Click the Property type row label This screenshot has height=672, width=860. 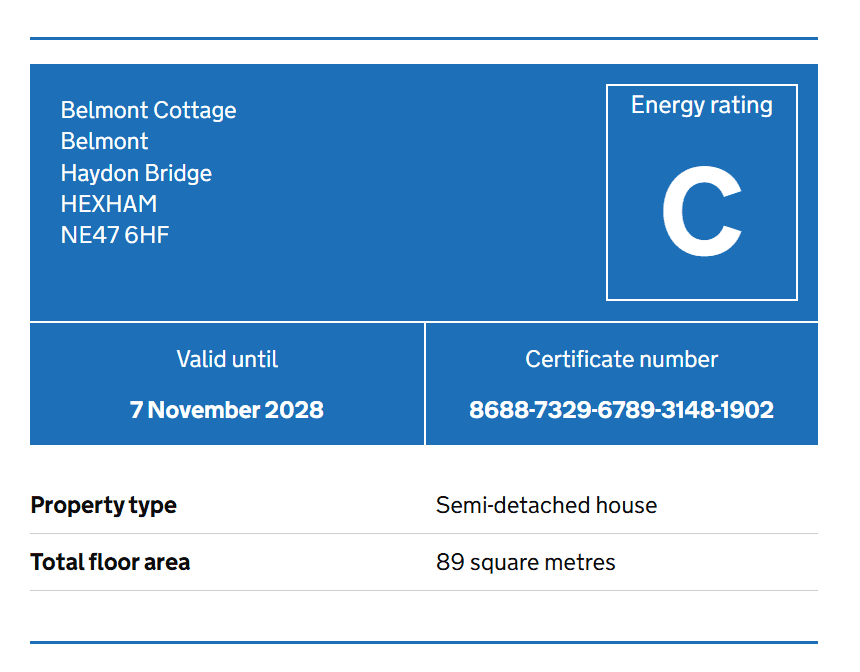[x=104, y=506]
